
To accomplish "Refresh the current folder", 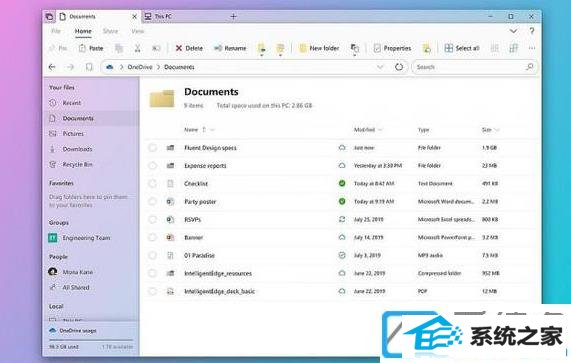I will point(399,67).
